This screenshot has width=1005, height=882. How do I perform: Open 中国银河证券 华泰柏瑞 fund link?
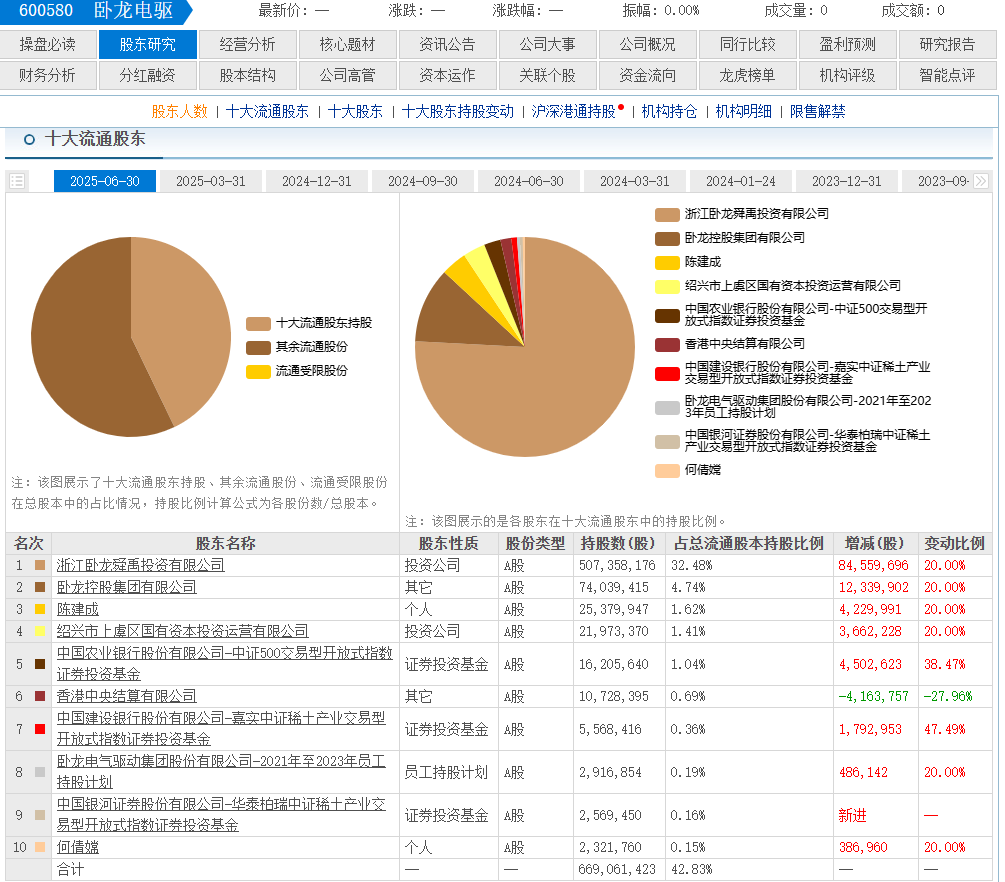point(221,815)
